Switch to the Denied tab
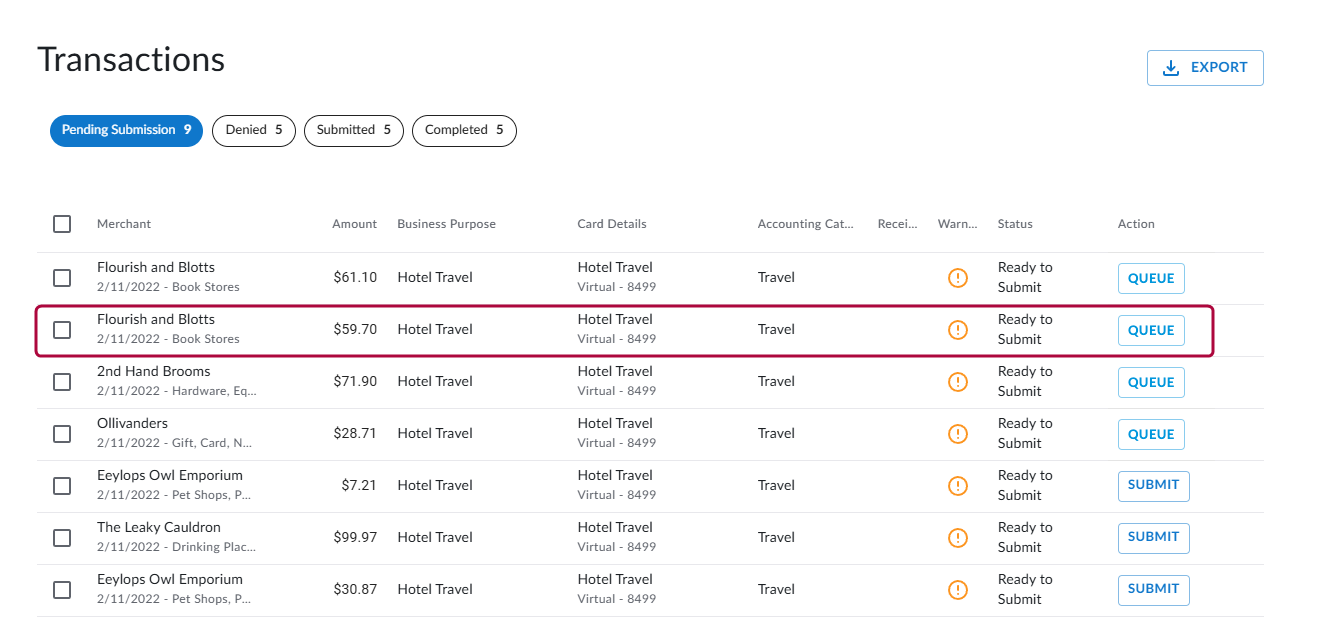The height and width of the screenshot is (620, 1318). tap(254, 130)
